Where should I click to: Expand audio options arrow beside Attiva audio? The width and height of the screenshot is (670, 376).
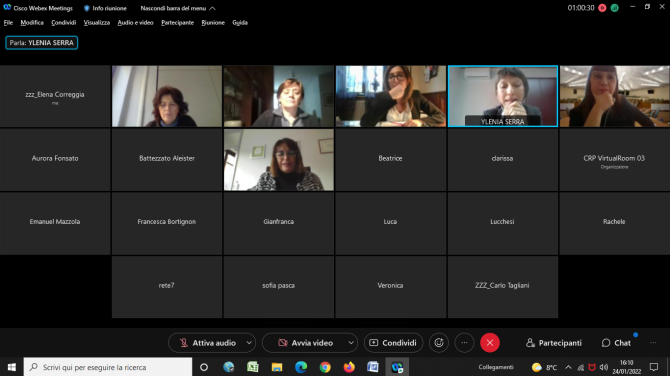[249, 343]
